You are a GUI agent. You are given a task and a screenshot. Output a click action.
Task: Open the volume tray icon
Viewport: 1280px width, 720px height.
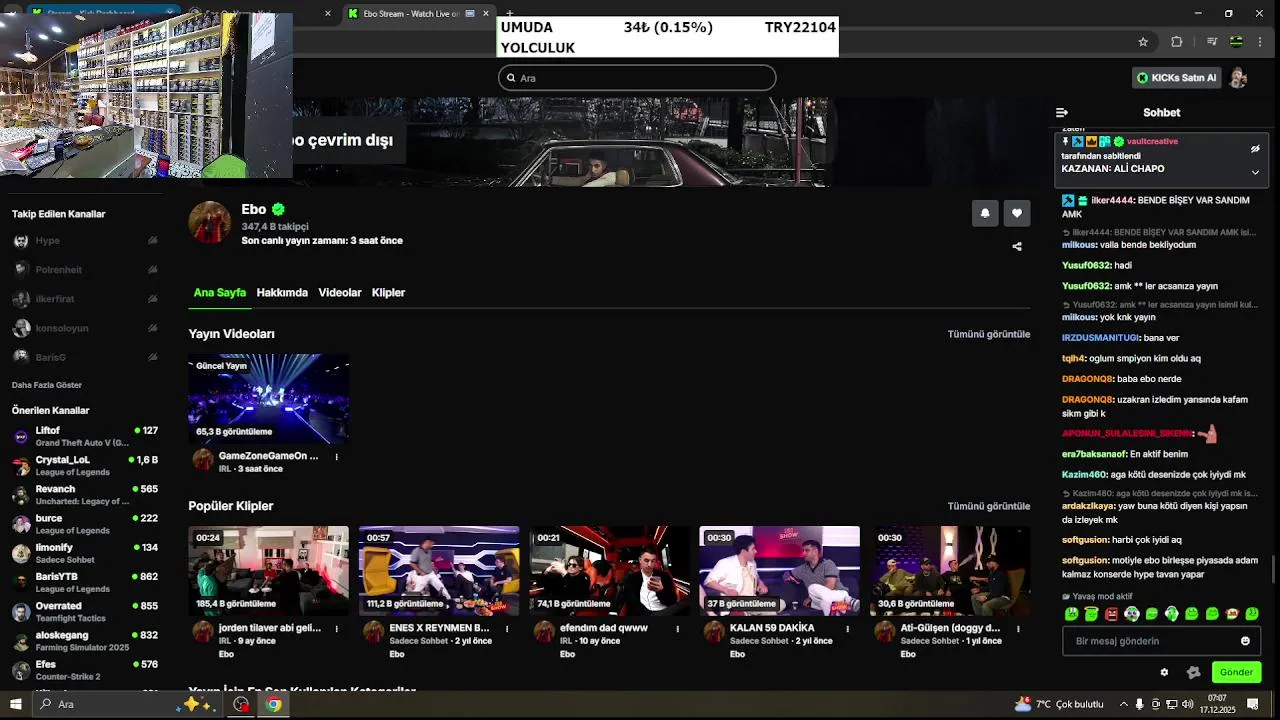coord(1186,704)
